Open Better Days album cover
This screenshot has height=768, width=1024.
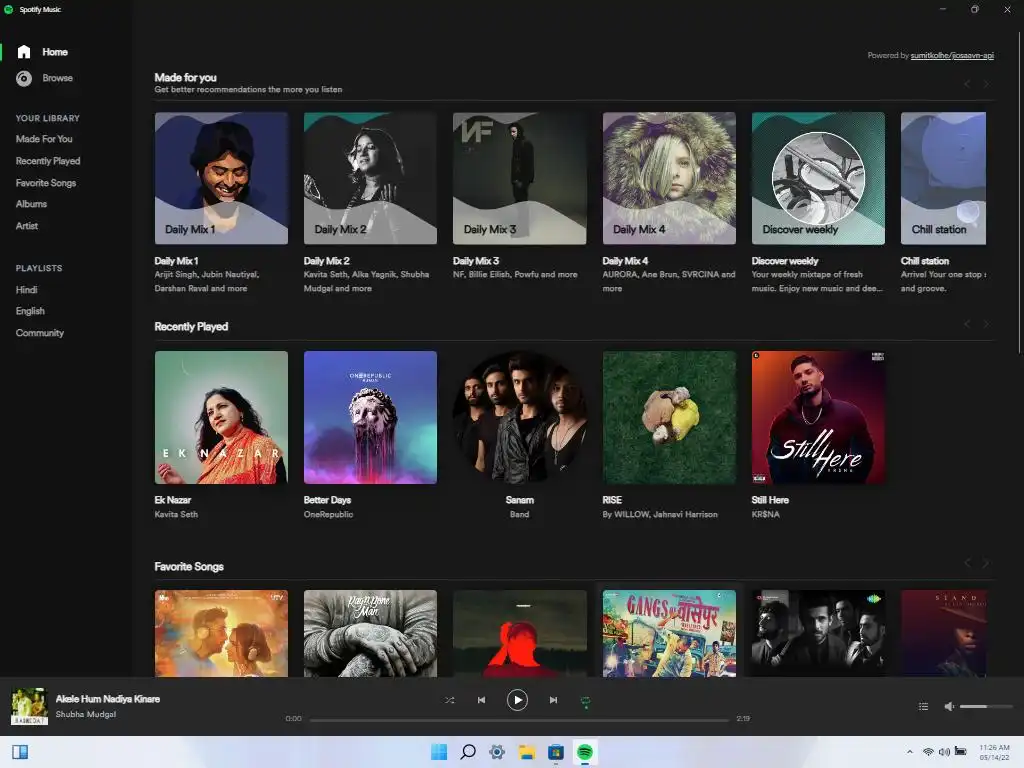[x=370, y=417]
